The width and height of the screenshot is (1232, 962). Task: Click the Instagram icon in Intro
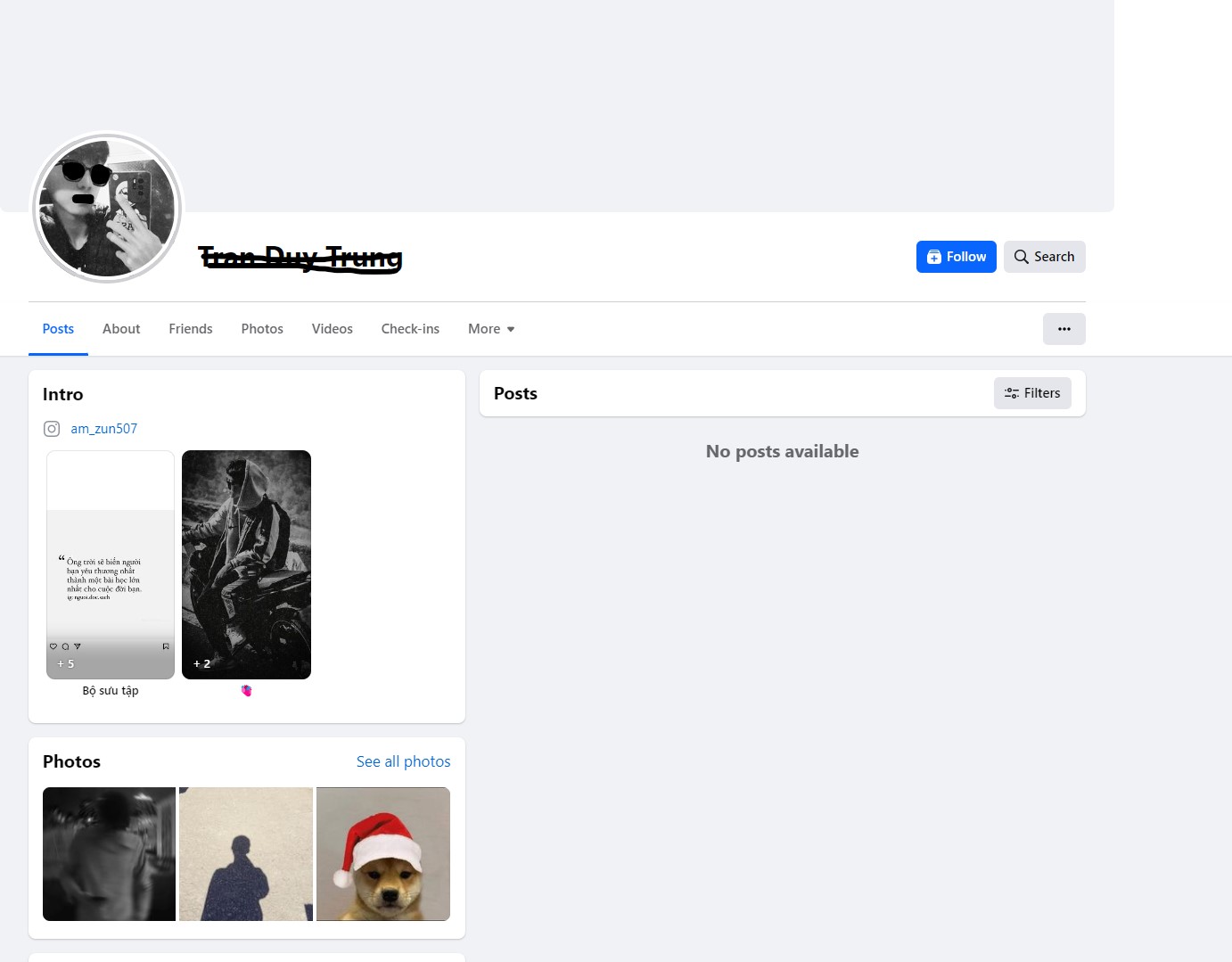[x=52, y=429]
